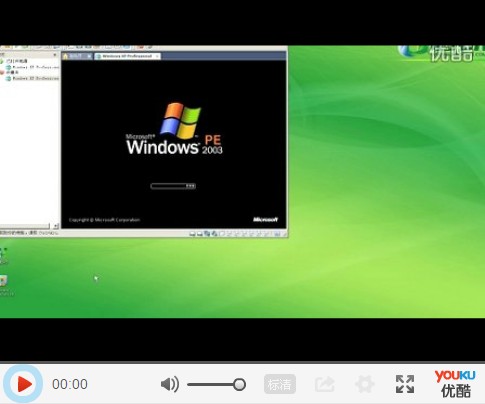
Task: Open the 标清 video quality selector
Action: 280,384
